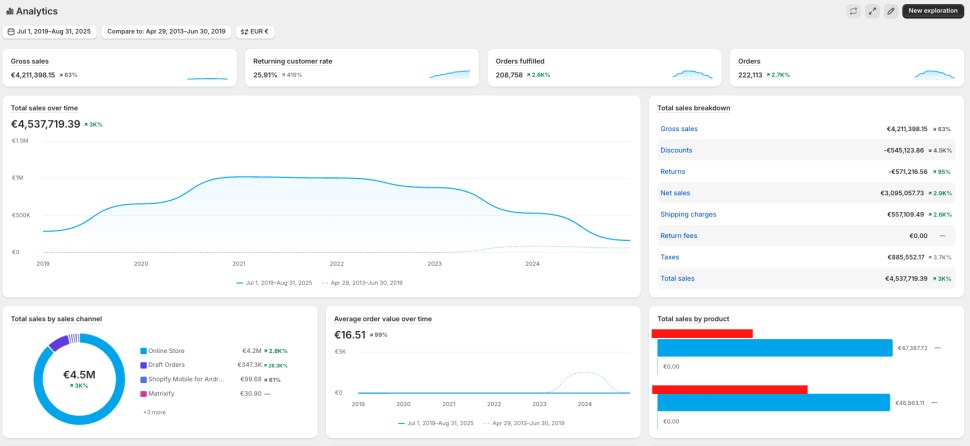Image resolution: width=970 pixels, height=446 pixels.
Task: Click the Matrixify pink legend square
Action: point(144,393)
